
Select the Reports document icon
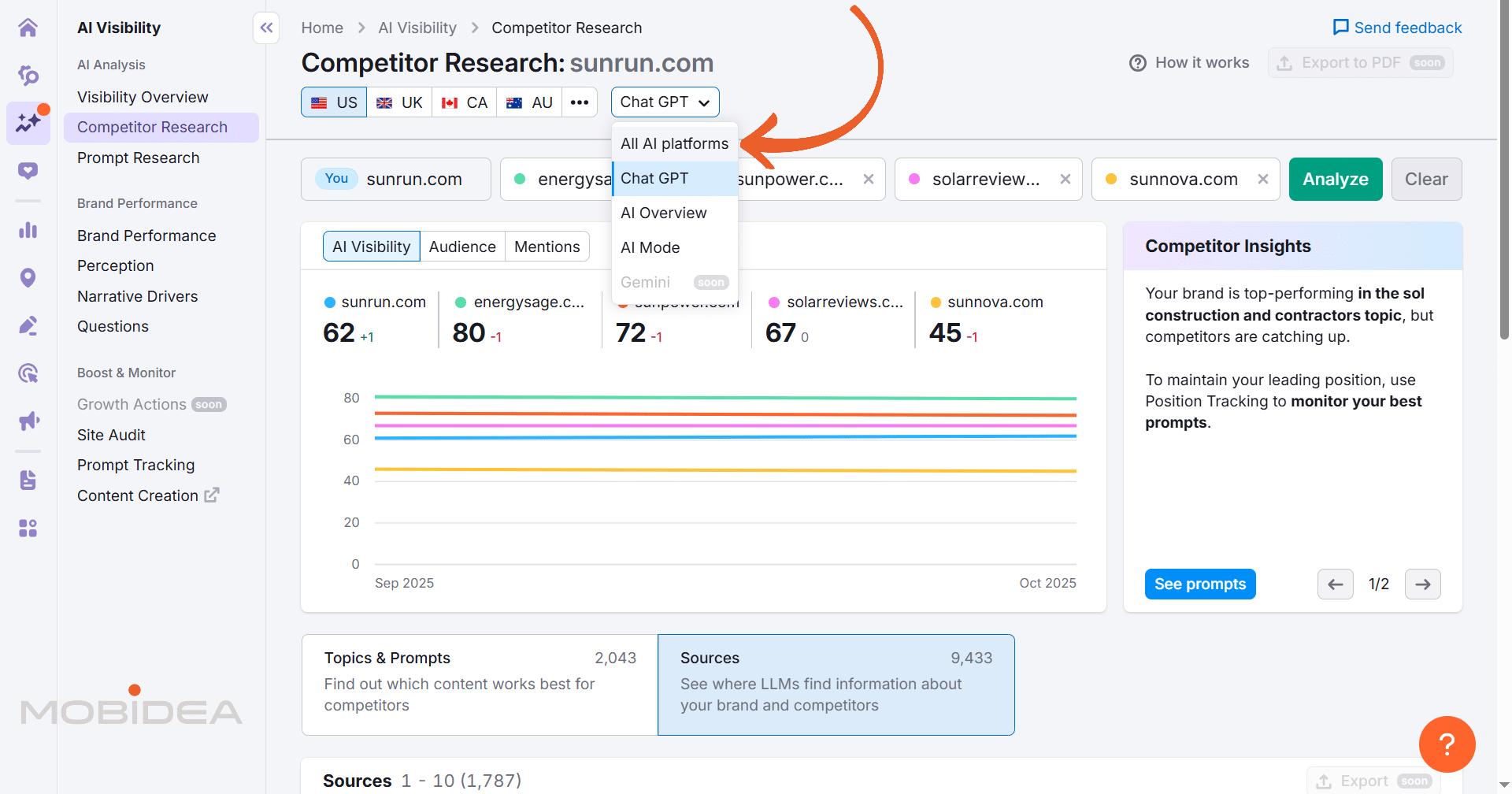coord(28,479)
